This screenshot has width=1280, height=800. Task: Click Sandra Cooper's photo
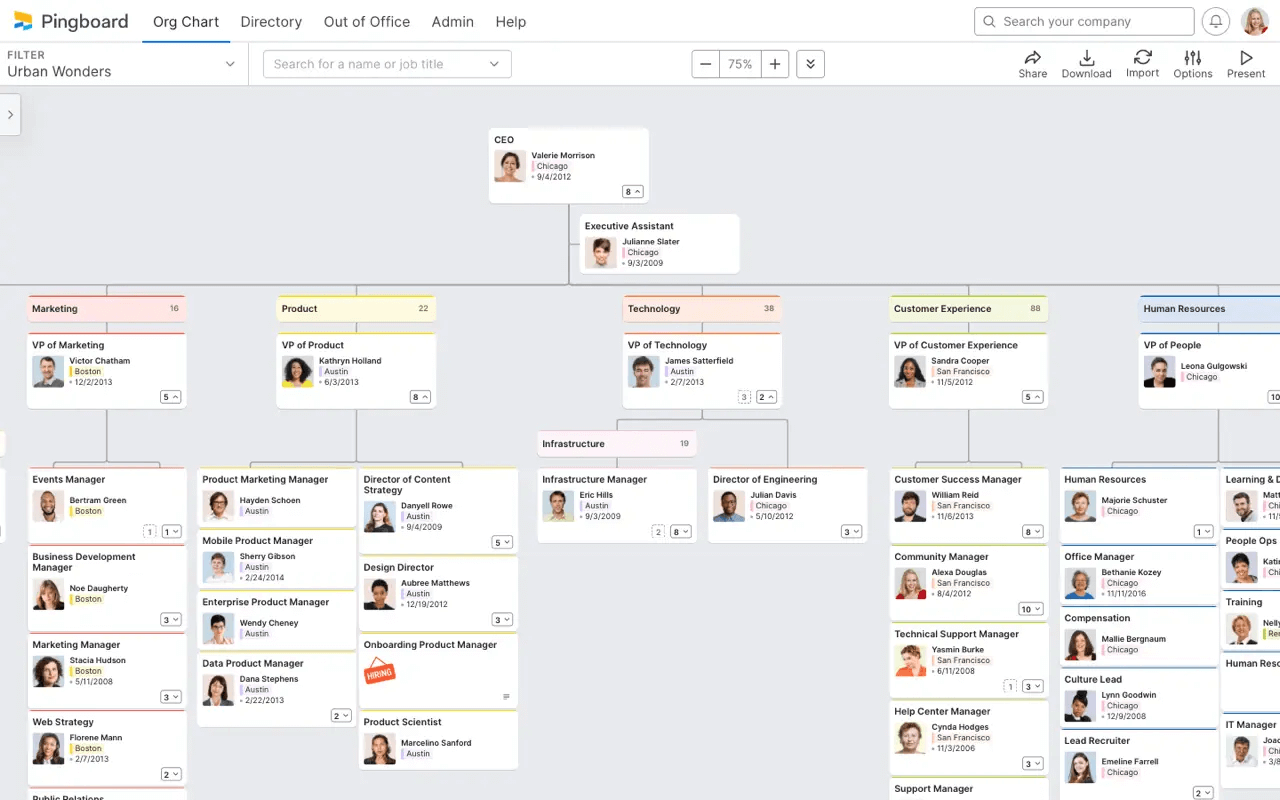[x=910, y=371]
